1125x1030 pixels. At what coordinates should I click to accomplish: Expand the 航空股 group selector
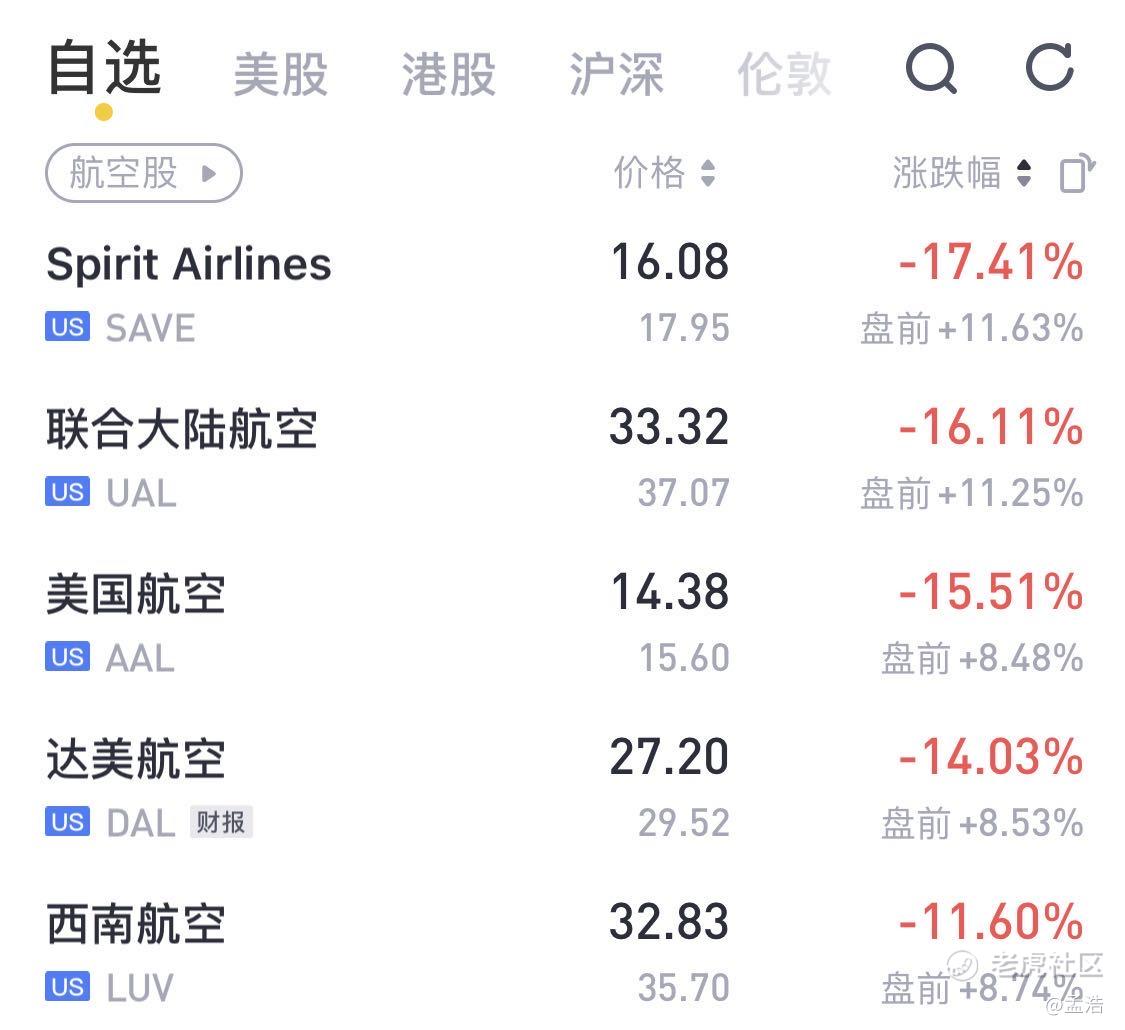coord(143,173)
